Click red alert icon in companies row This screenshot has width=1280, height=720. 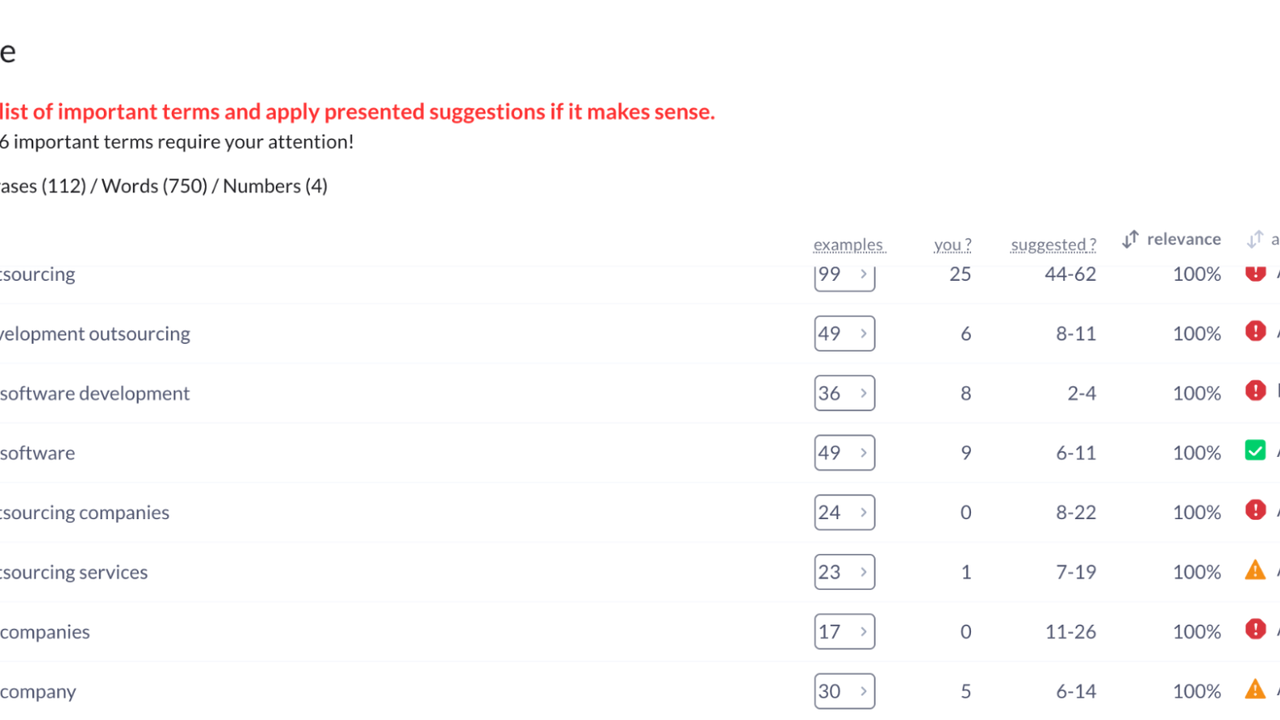(x=1255, y=629)
